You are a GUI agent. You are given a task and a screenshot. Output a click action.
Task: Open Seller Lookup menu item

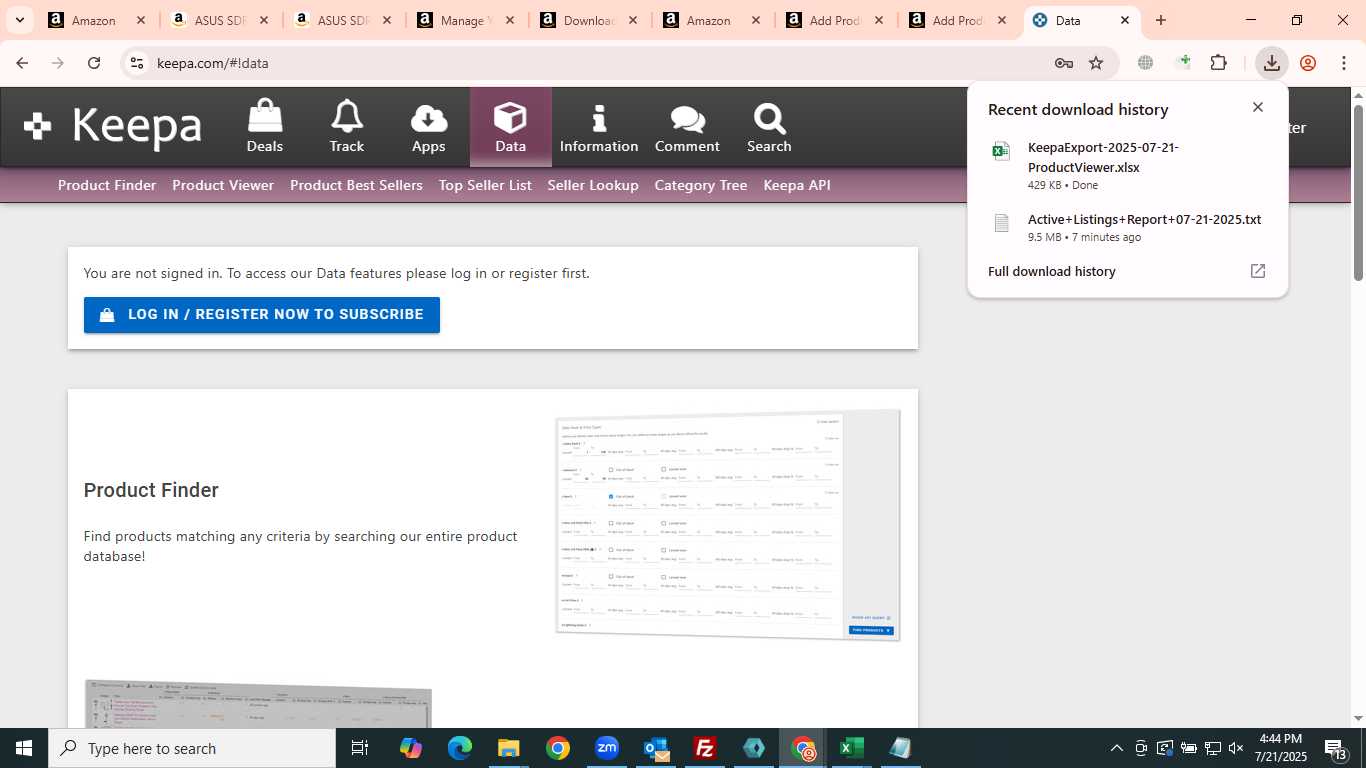[x=593, y=185]
